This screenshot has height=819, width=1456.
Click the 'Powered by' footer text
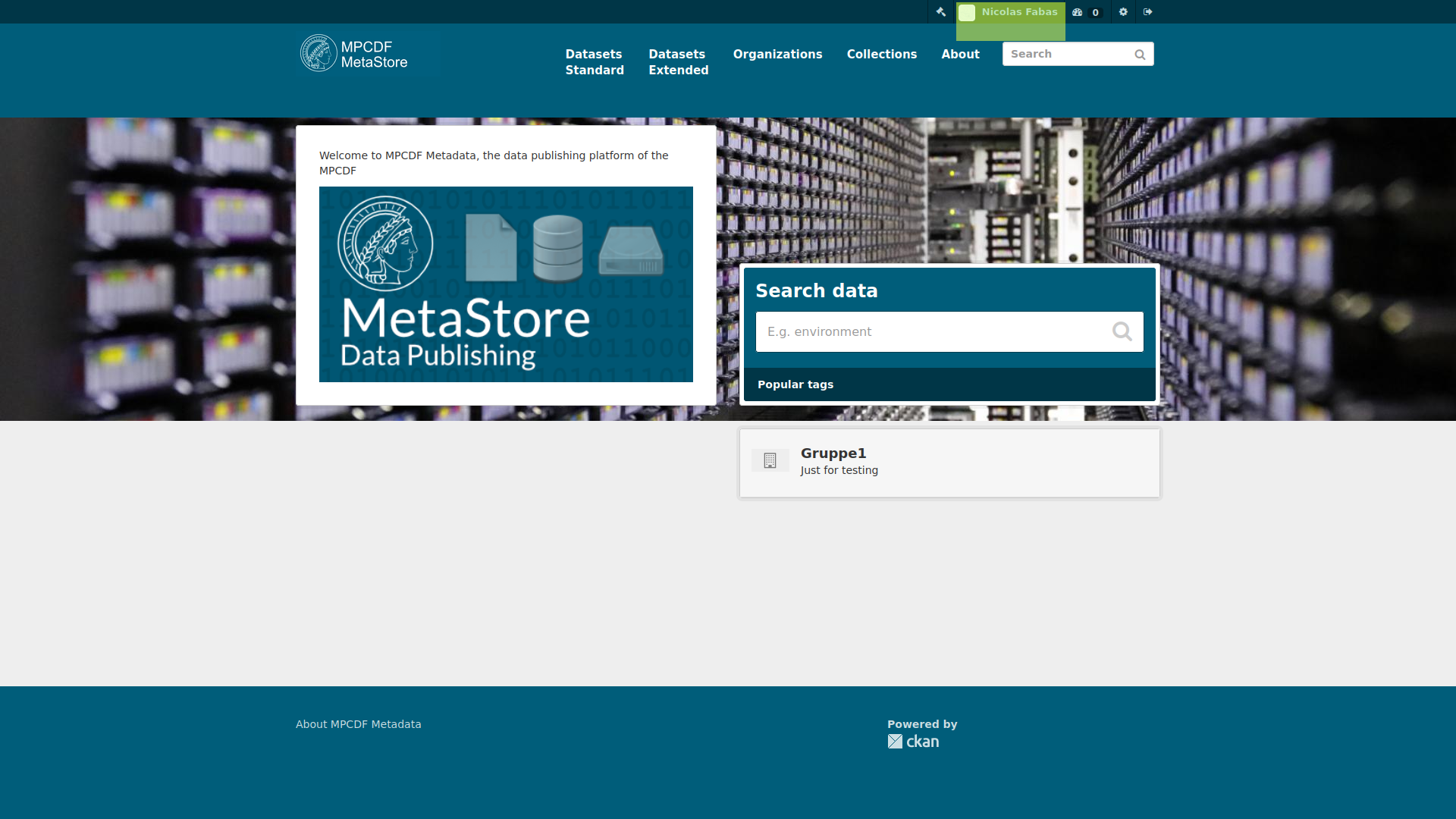tap(922, 724)
